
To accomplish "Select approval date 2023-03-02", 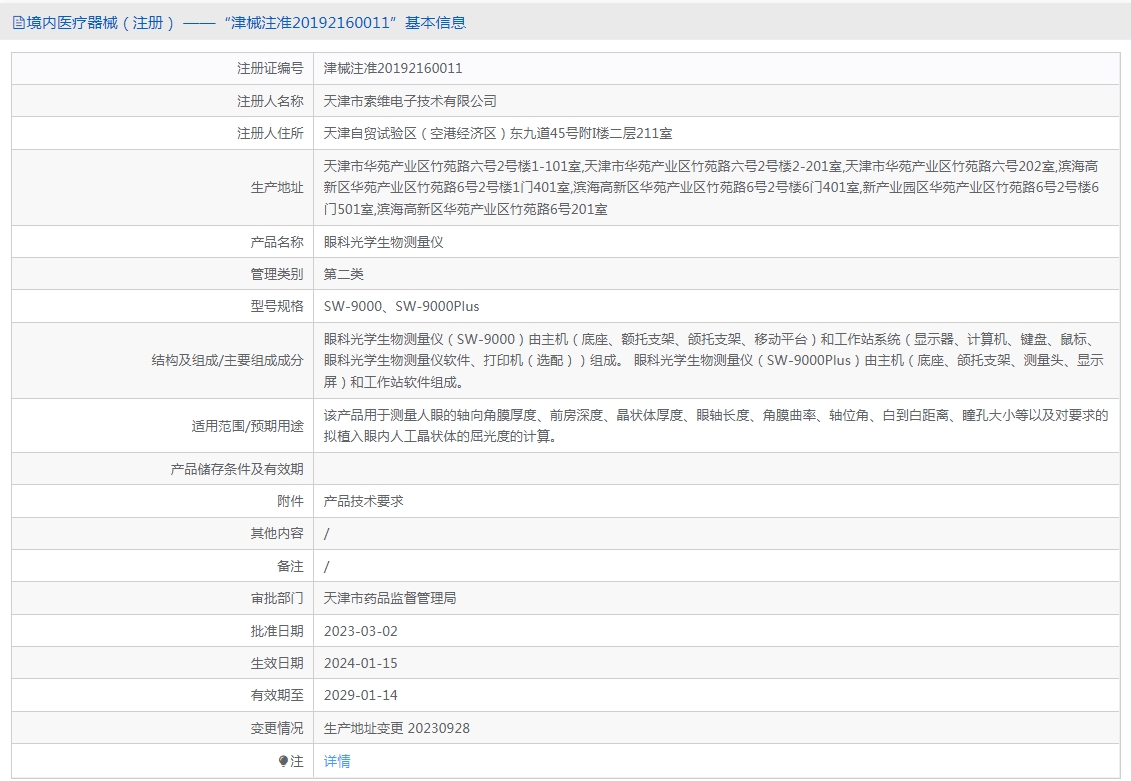I will pyautogui.click(x=361, y=631).
